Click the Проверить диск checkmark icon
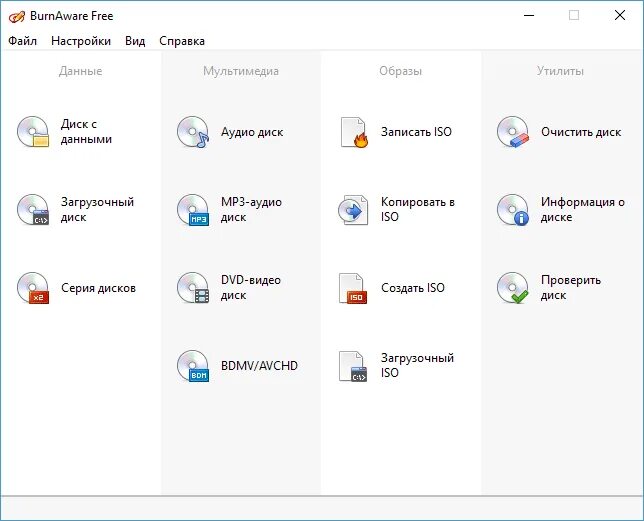The image size is (644, 521). (513, 288)
